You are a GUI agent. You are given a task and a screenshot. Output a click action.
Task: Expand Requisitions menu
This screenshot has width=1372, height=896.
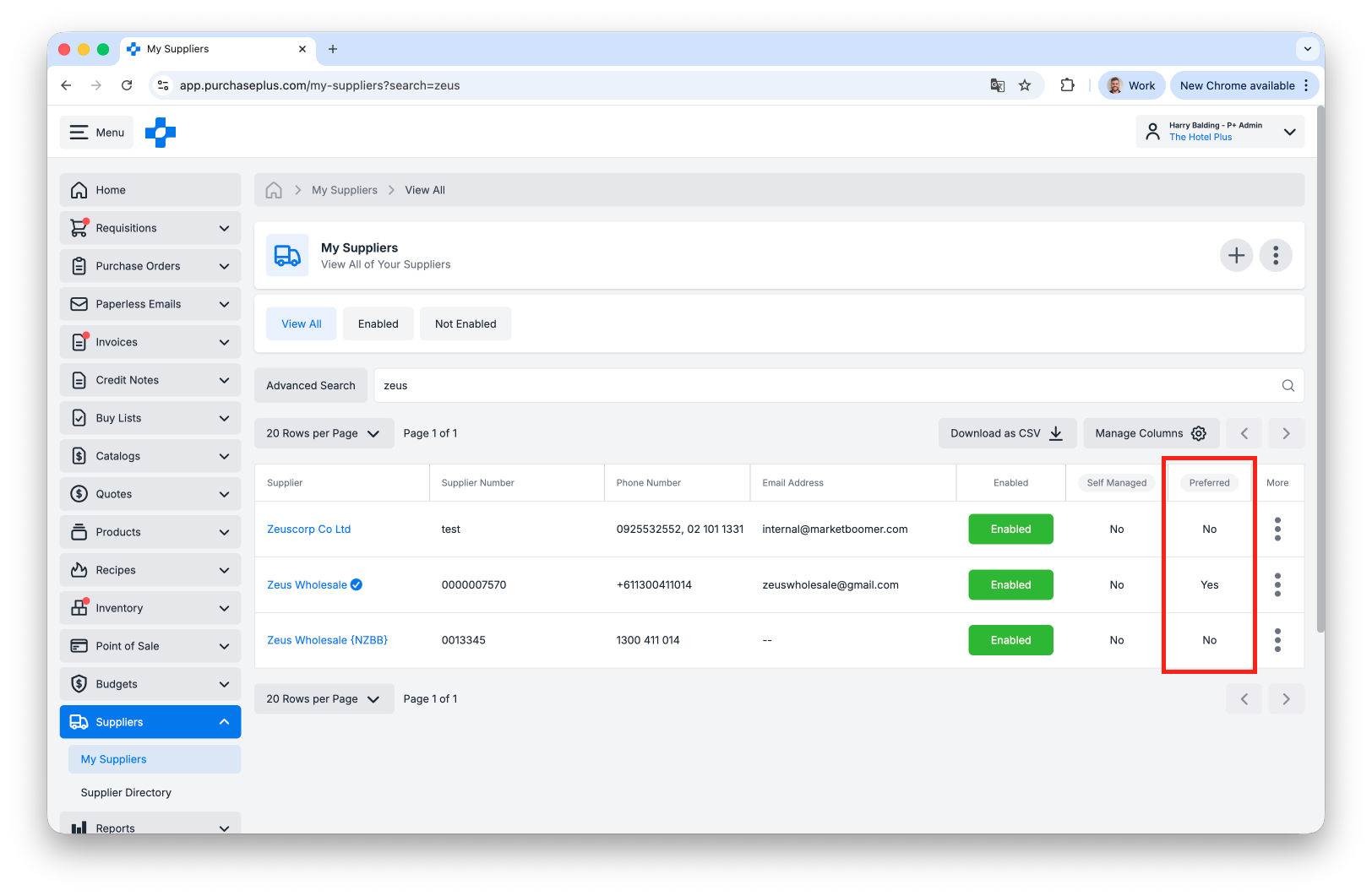[150, 228]
